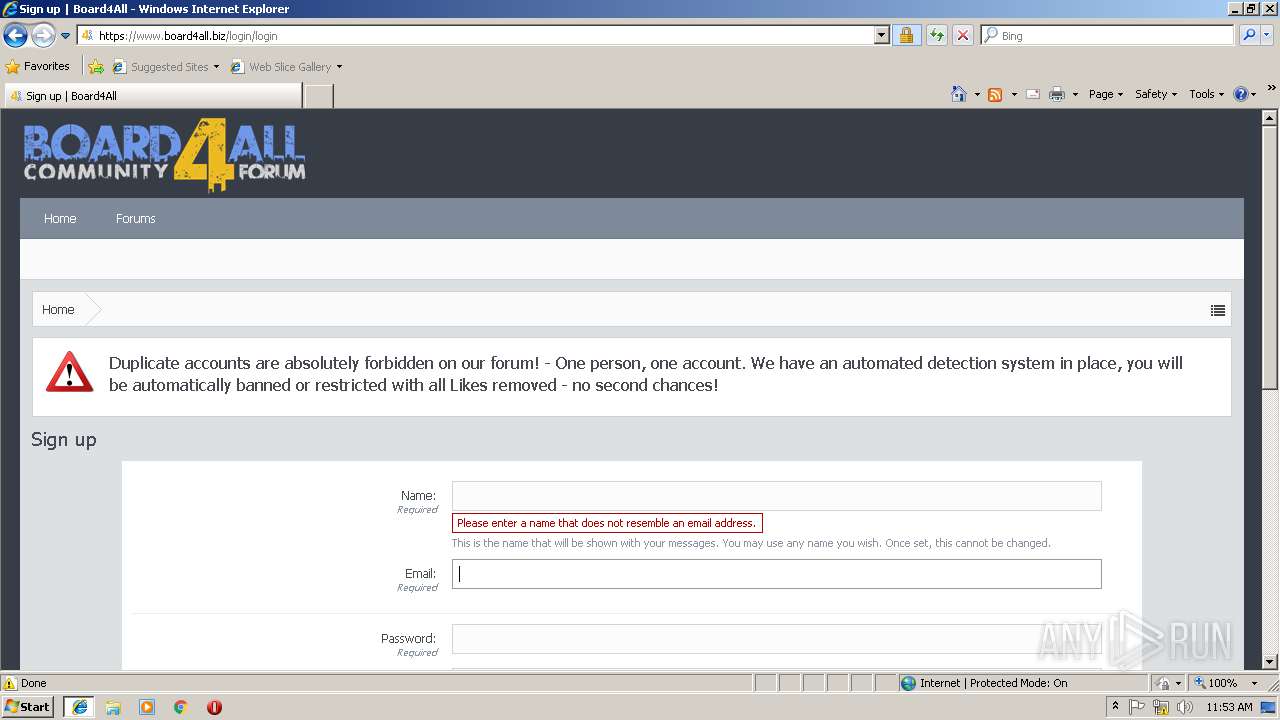Click Internet Protected Mode status

coord(985,683)
